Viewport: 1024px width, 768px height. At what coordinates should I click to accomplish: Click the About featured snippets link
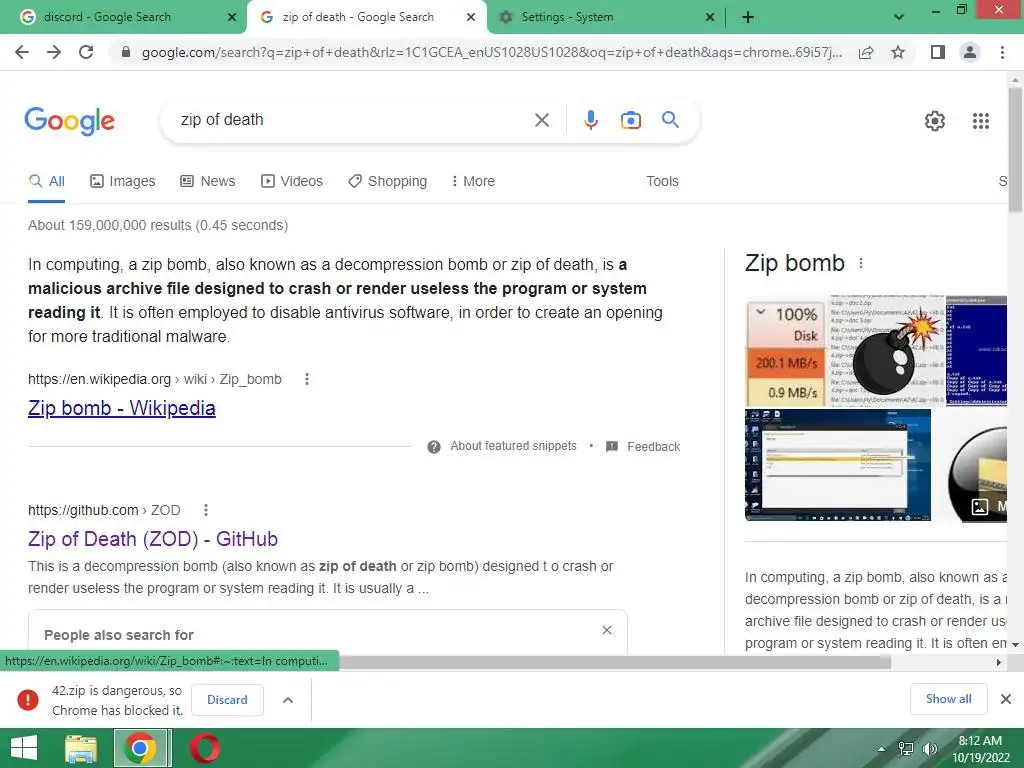coord(513,446)
